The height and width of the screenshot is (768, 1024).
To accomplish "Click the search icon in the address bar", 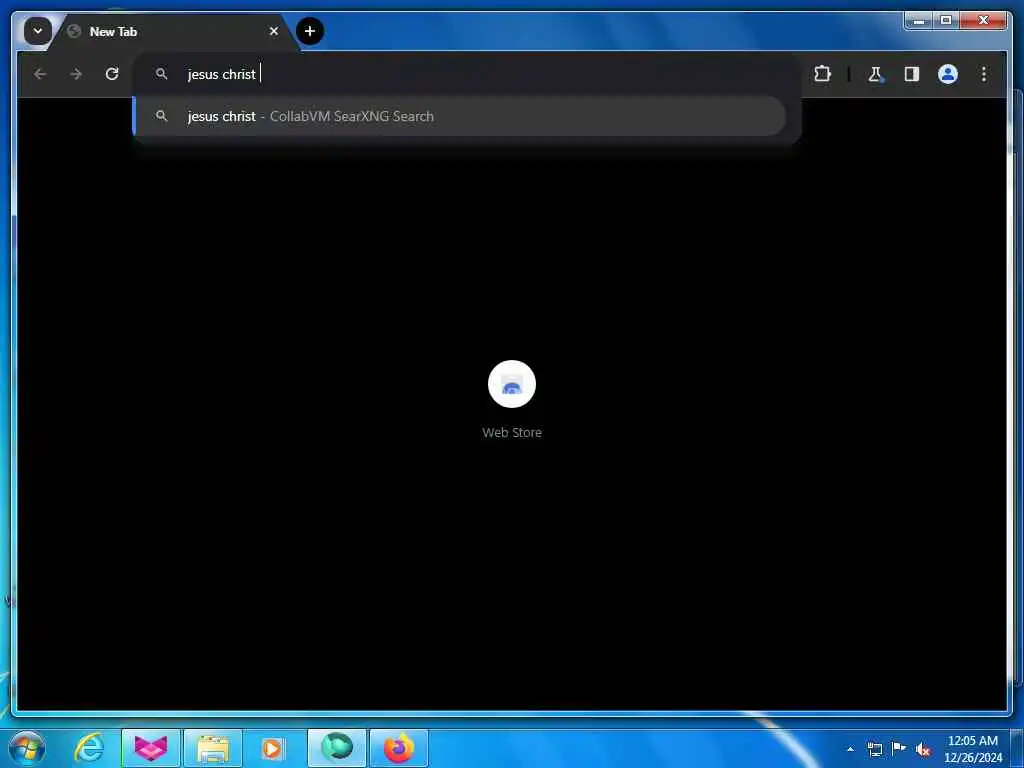I will coord(161,74).
